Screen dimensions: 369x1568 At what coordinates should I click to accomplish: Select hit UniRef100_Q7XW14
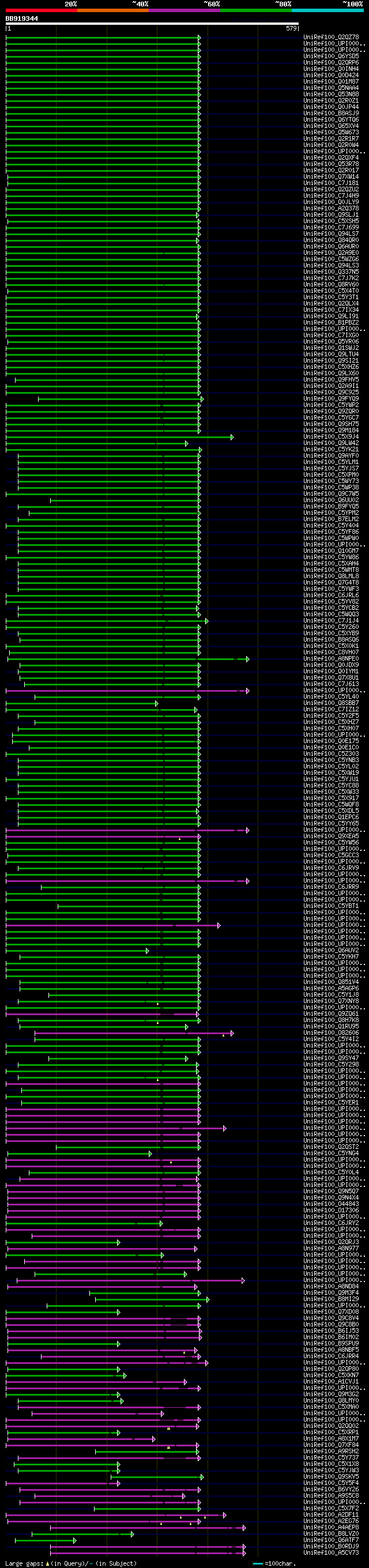click(332, 176)
